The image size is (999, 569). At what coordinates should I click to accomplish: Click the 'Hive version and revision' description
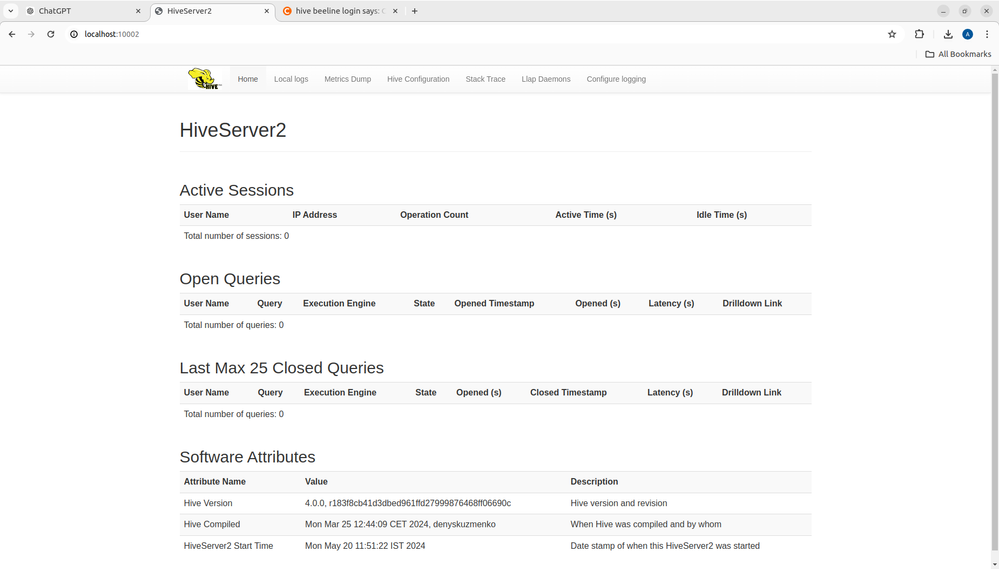tap(619, 503)
